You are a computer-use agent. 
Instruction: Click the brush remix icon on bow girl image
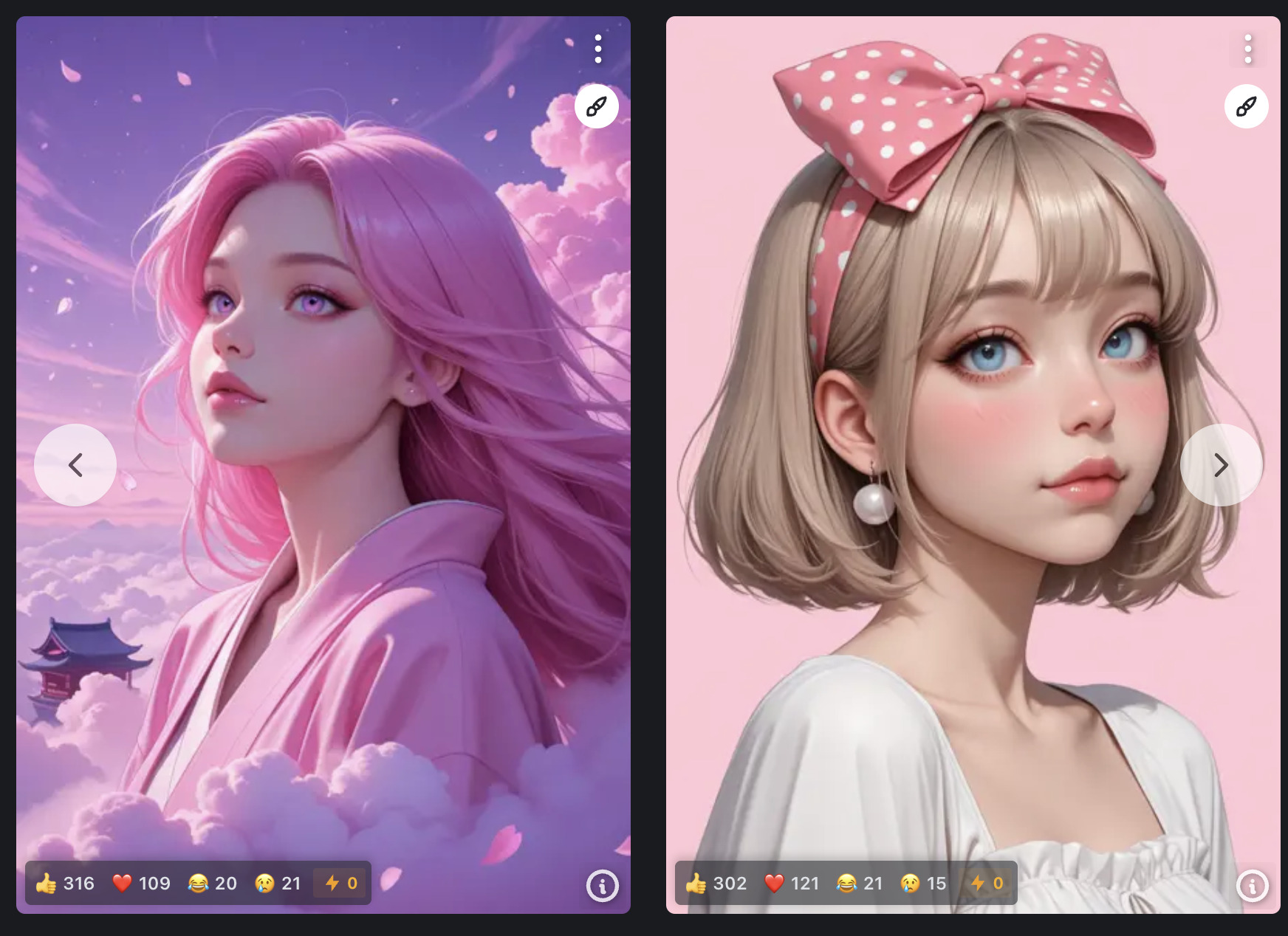pos(1247,106)
